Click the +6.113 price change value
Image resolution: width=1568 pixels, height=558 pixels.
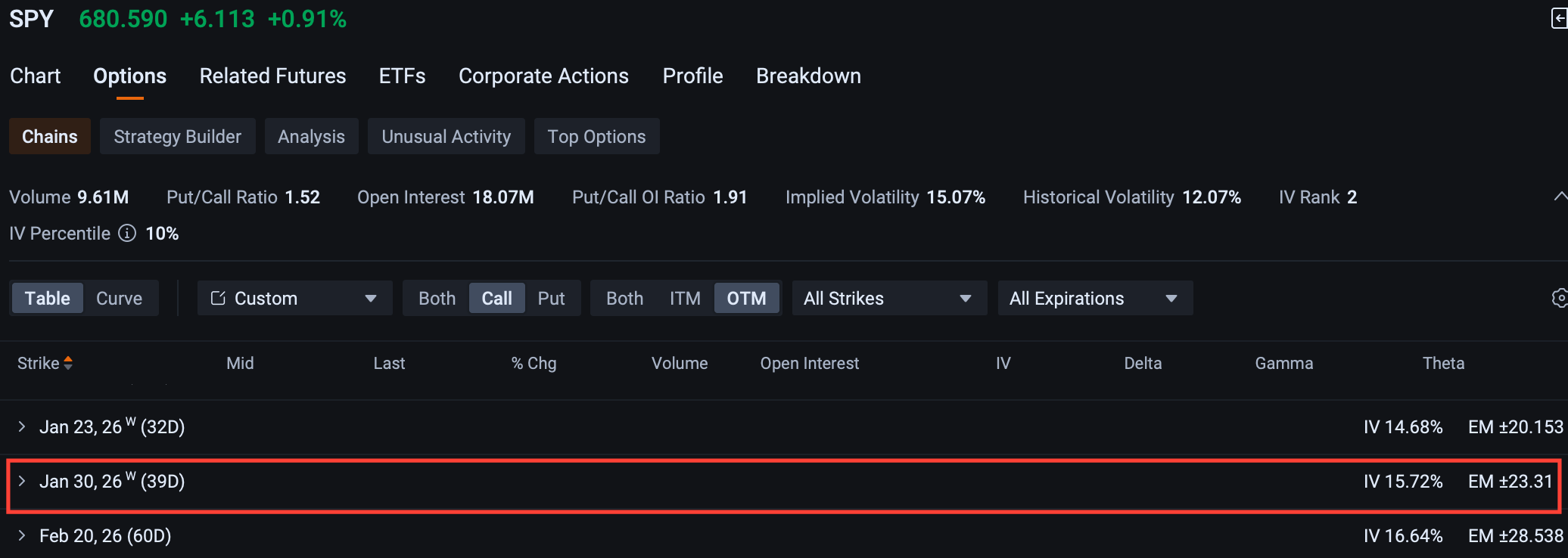pos(217,18)
